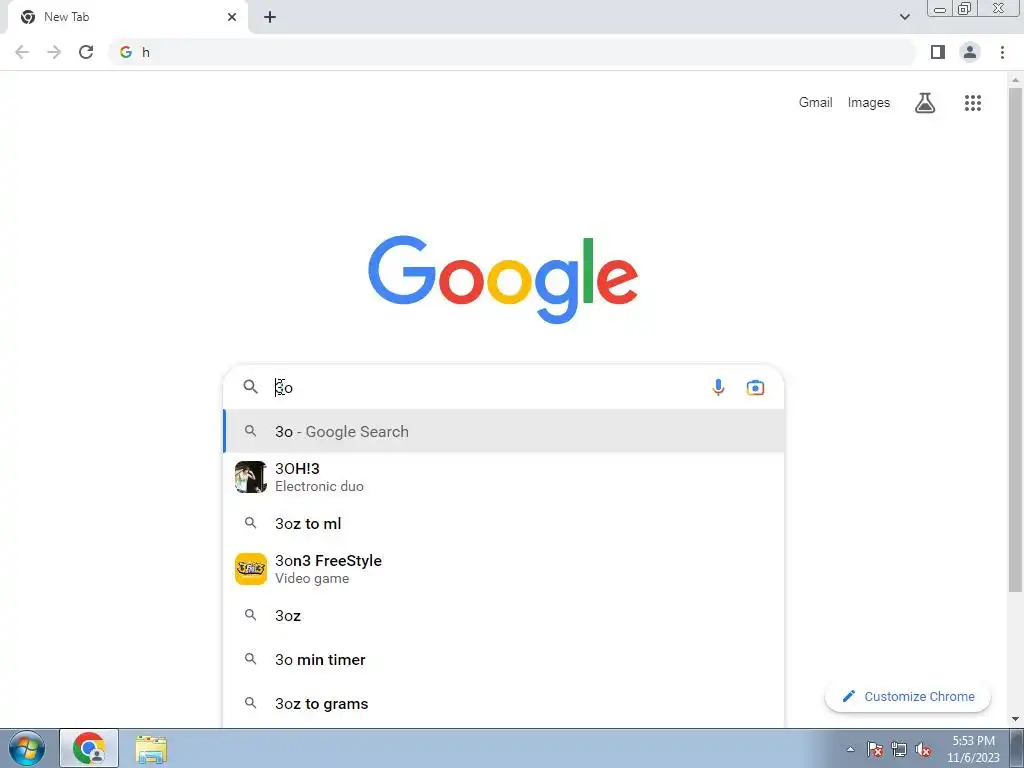Search by image with camera icon
The image size is (1024, 768).
click(x=755, y=387)
